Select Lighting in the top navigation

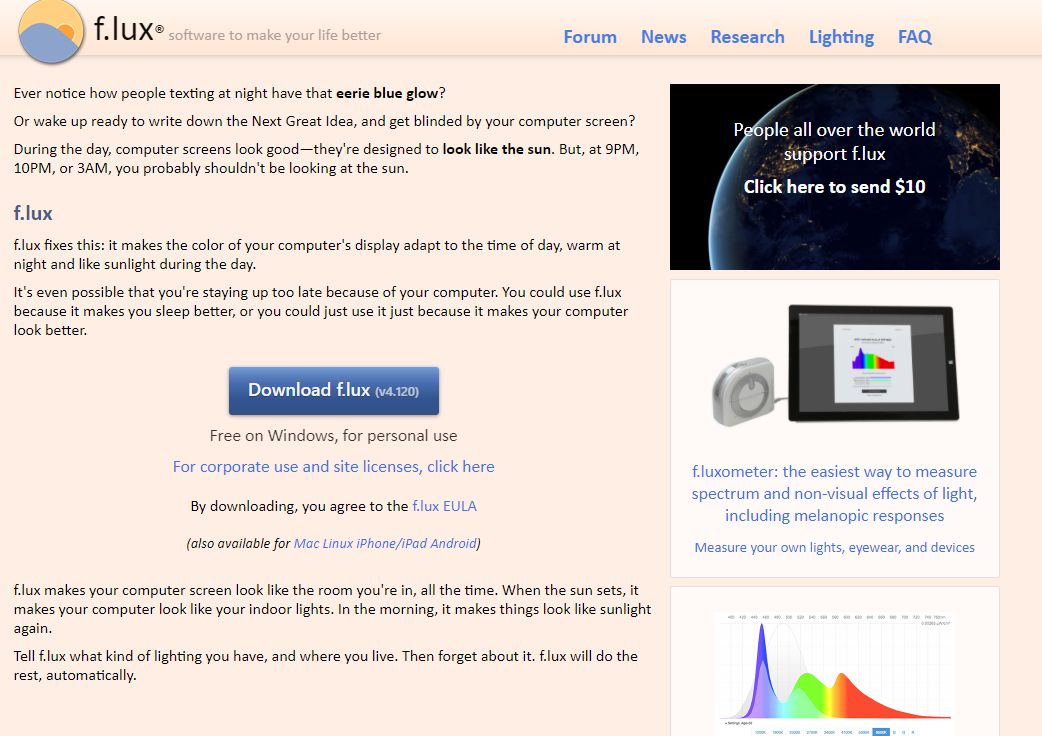click(x=841, y=37)
